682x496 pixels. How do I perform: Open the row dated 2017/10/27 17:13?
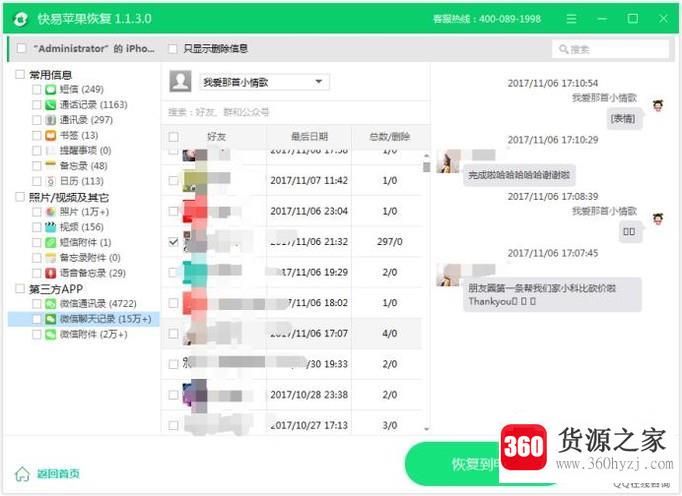pyautogui.click(x=291, y=424)
